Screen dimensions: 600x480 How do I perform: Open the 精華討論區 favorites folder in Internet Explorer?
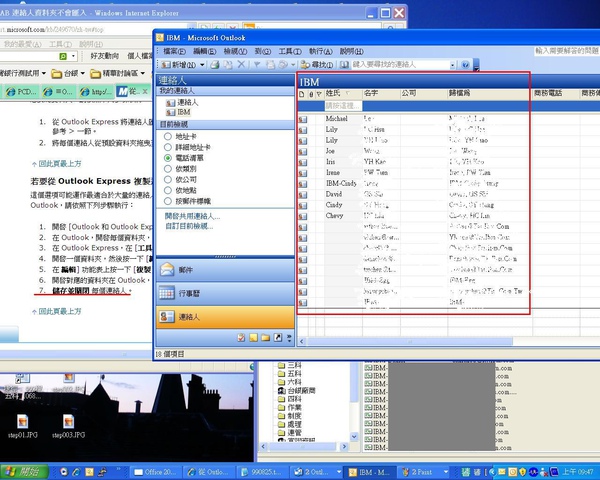coord(117,73)
